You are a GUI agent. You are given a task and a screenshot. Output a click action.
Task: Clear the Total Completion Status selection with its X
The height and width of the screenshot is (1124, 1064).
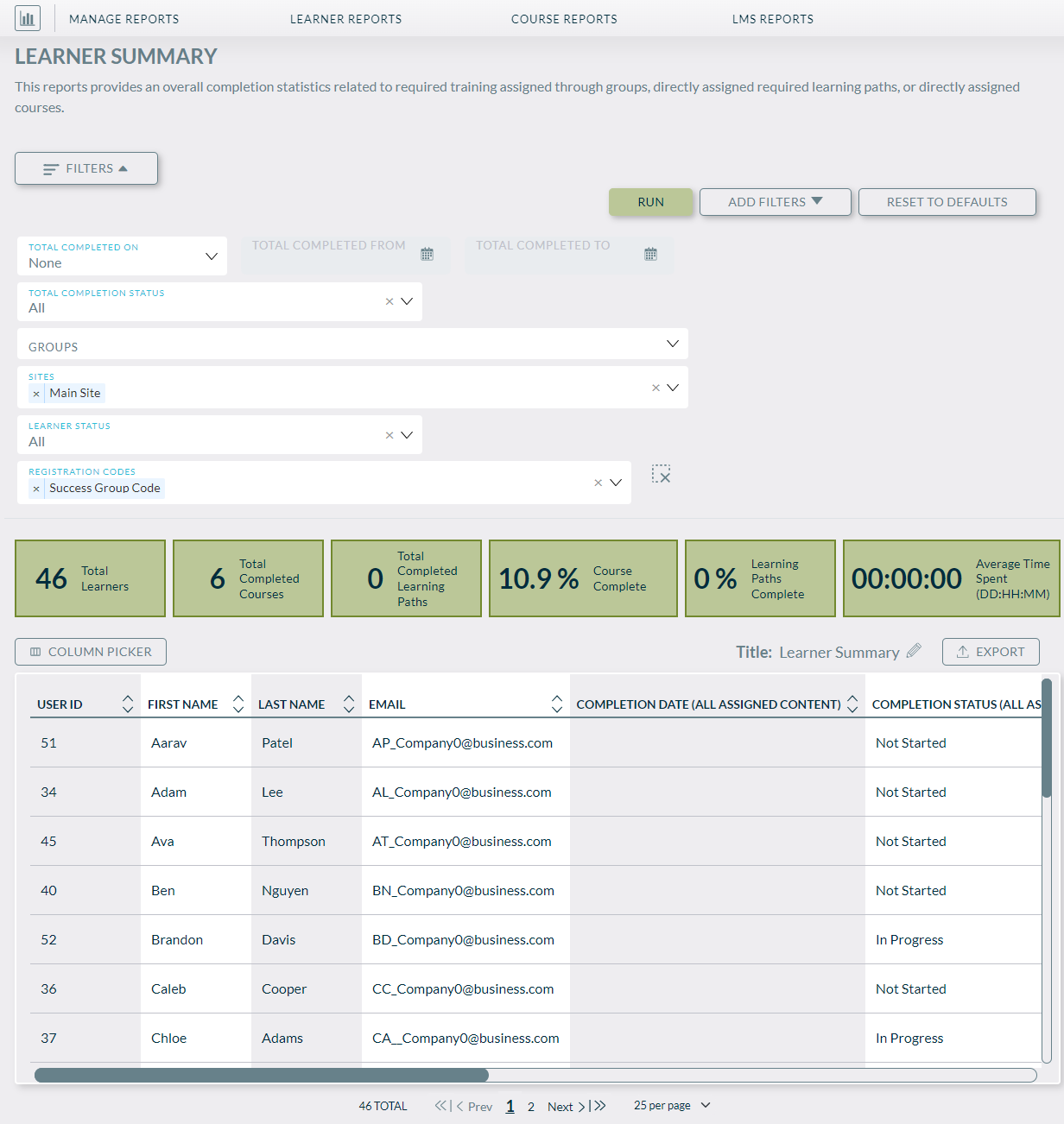click(x=389, y=301)
